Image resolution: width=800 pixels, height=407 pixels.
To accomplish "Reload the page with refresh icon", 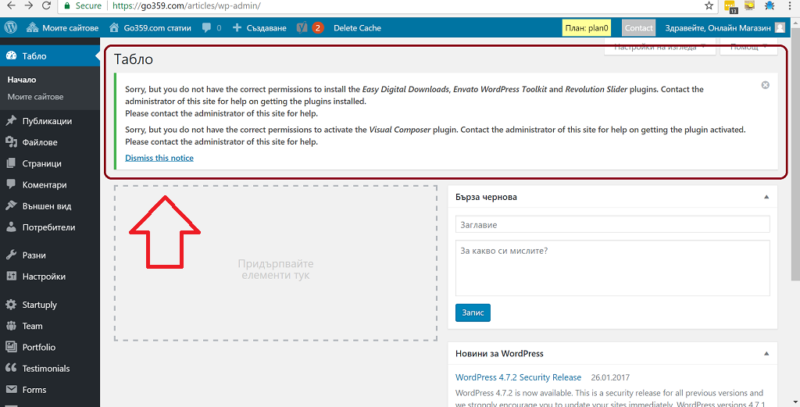I will pyautogui.click(x=46, y=6).
